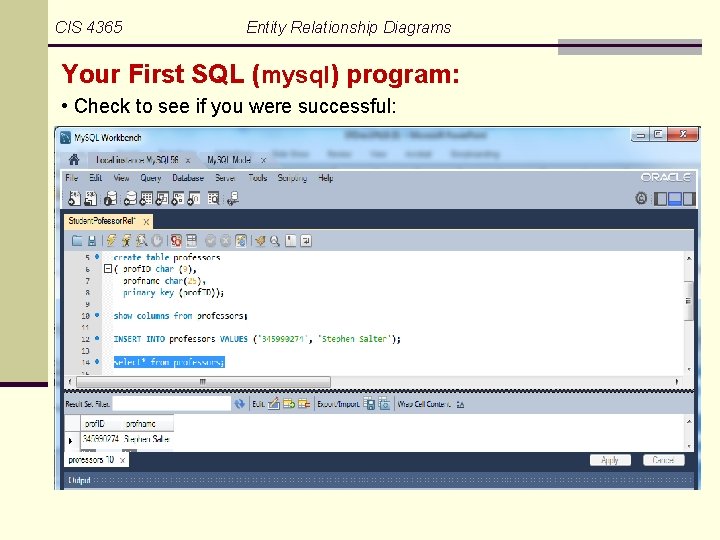Open the MySQL Workbench home screen icon
This screenshot has width=720, height=540.
(x=73, y=160)
